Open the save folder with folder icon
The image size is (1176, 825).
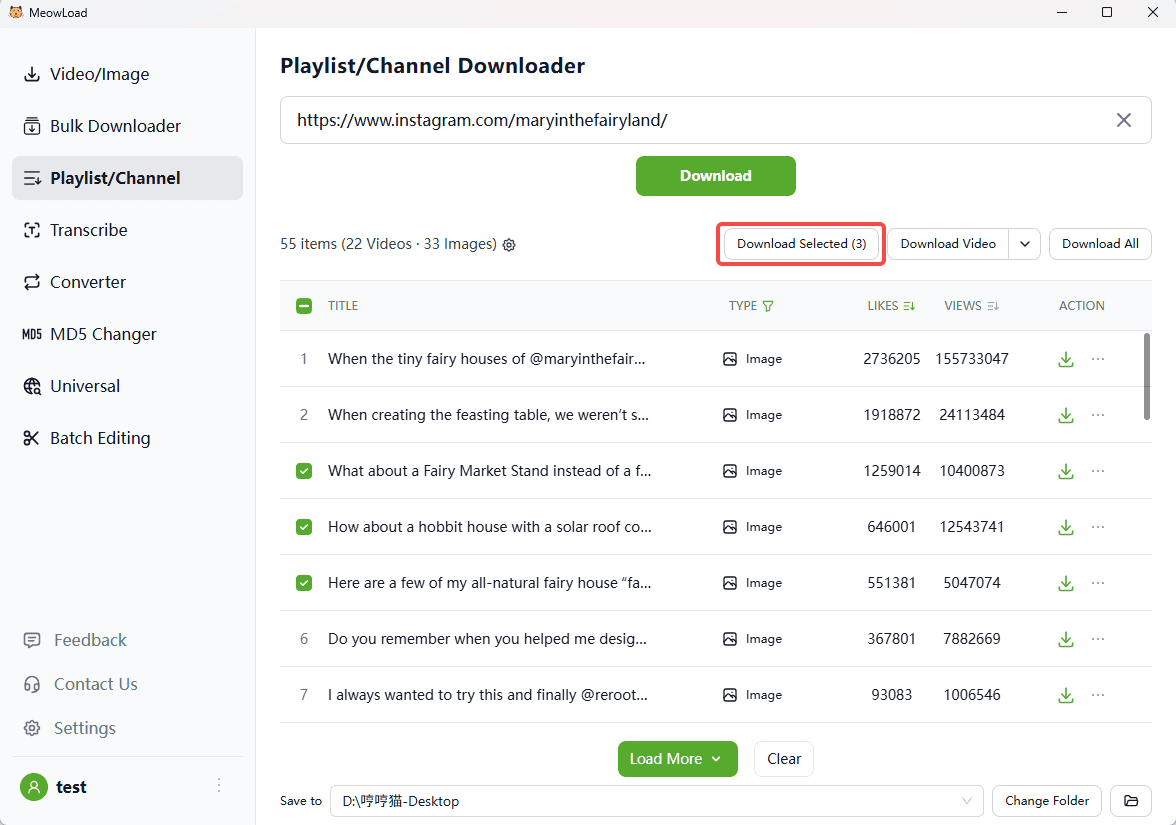[x=1131, y=801]
